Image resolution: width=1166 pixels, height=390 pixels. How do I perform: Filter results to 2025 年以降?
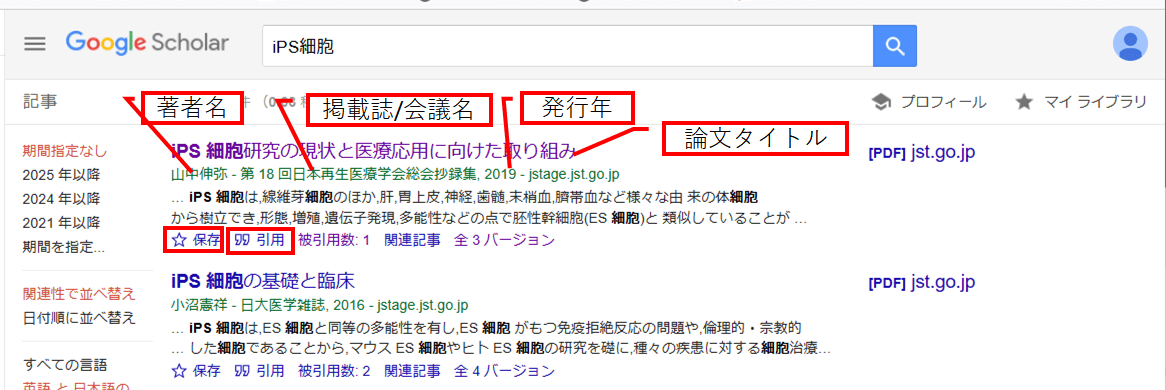(62, 176)
